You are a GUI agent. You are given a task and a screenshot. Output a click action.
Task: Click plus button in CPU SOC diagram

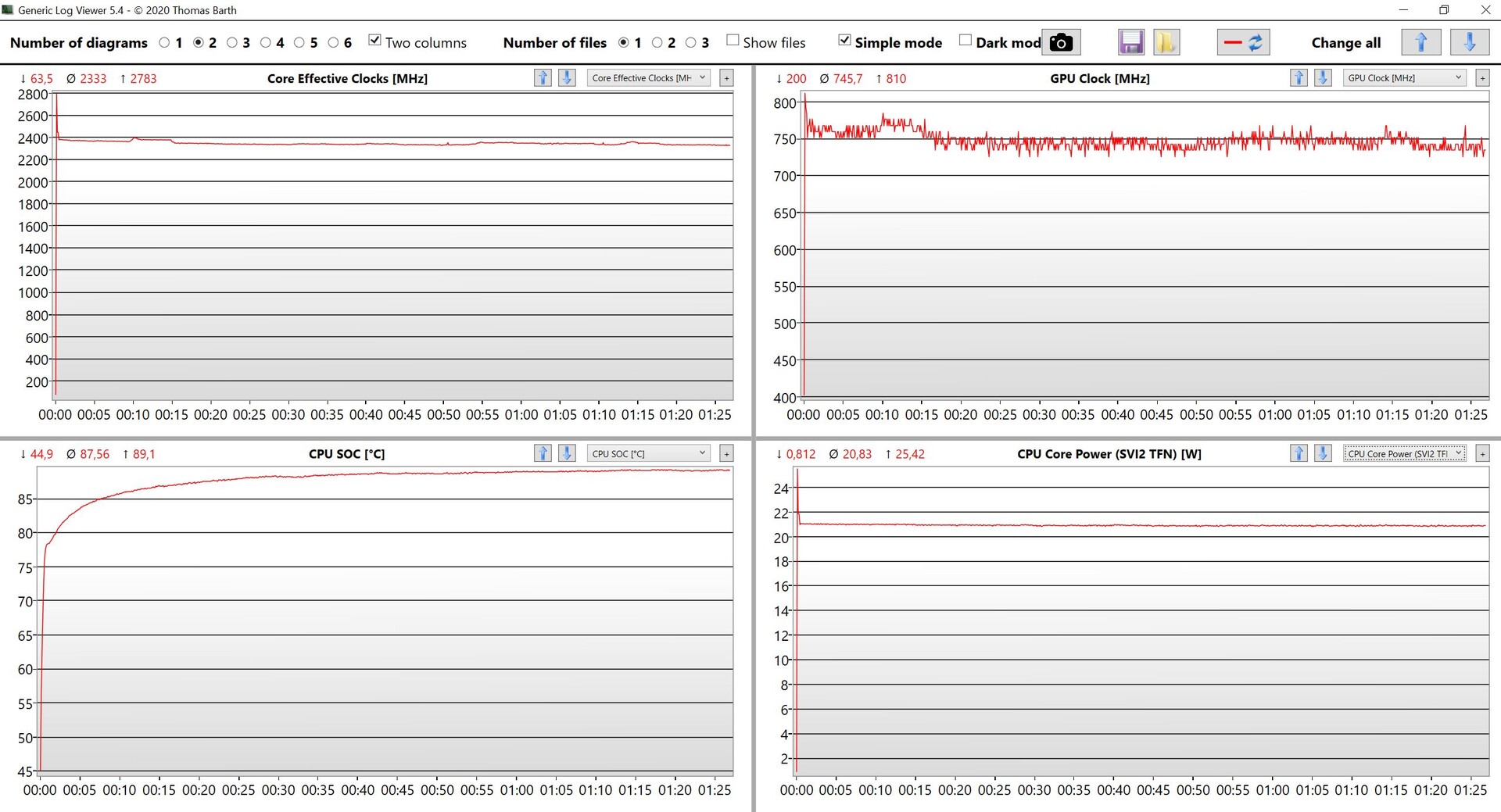tap(726, 453)
